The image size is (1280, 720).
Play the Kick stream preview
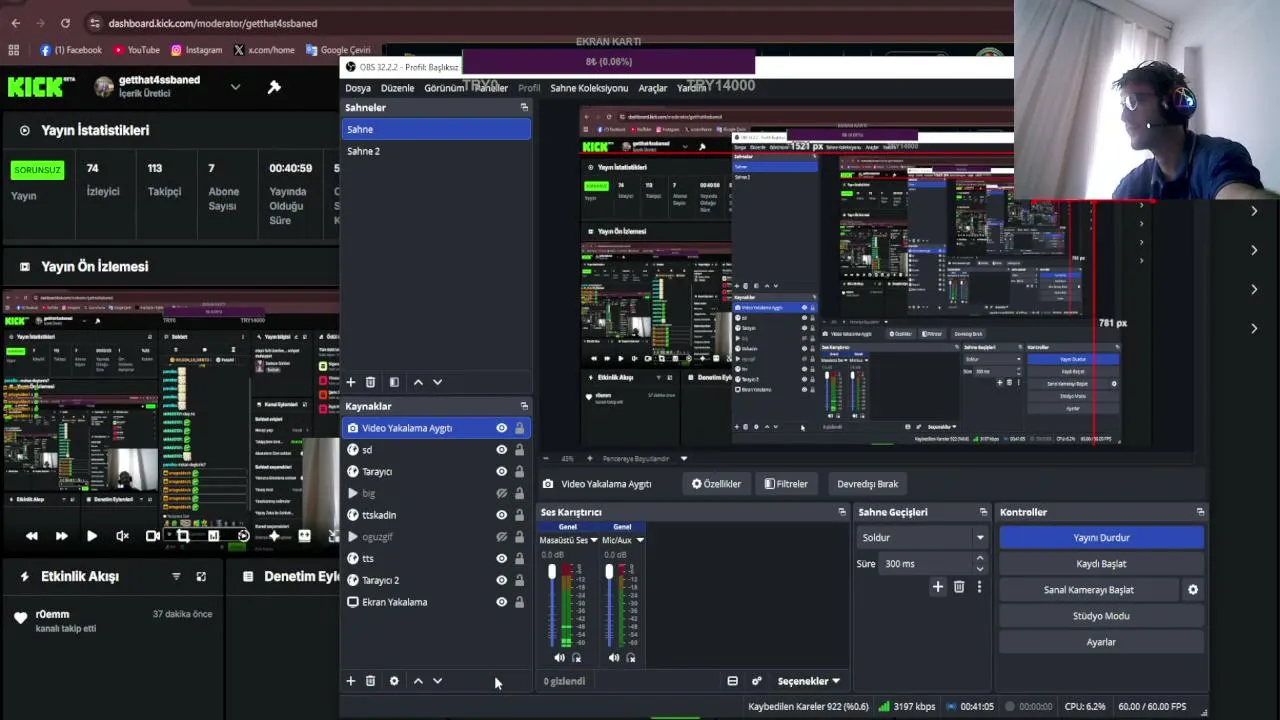pyautogui.click(x=91, y=536)
